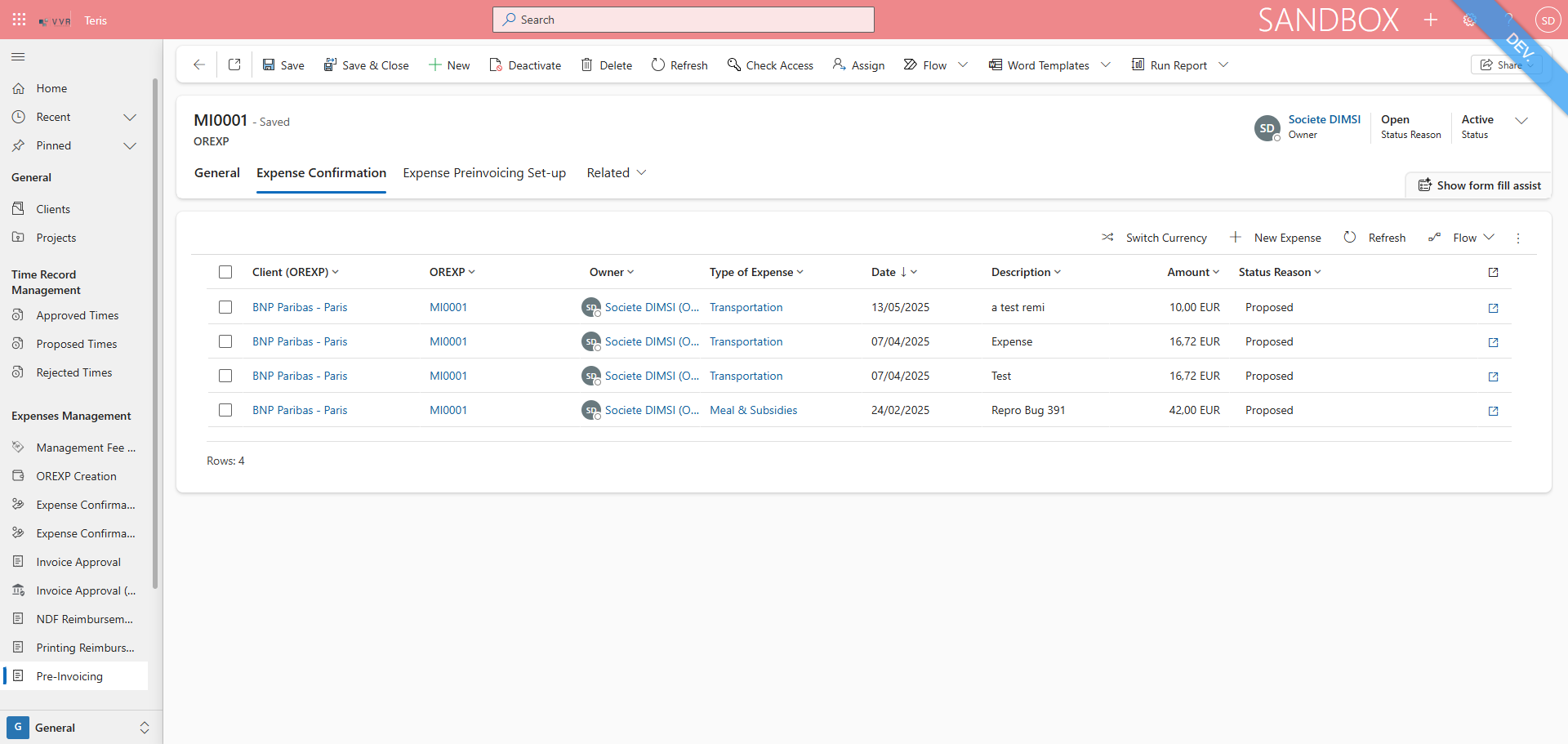The width and height of the screenshot is (1568, 744).
Task: Expand the Related tab dropdown
Action: (617, 173)
